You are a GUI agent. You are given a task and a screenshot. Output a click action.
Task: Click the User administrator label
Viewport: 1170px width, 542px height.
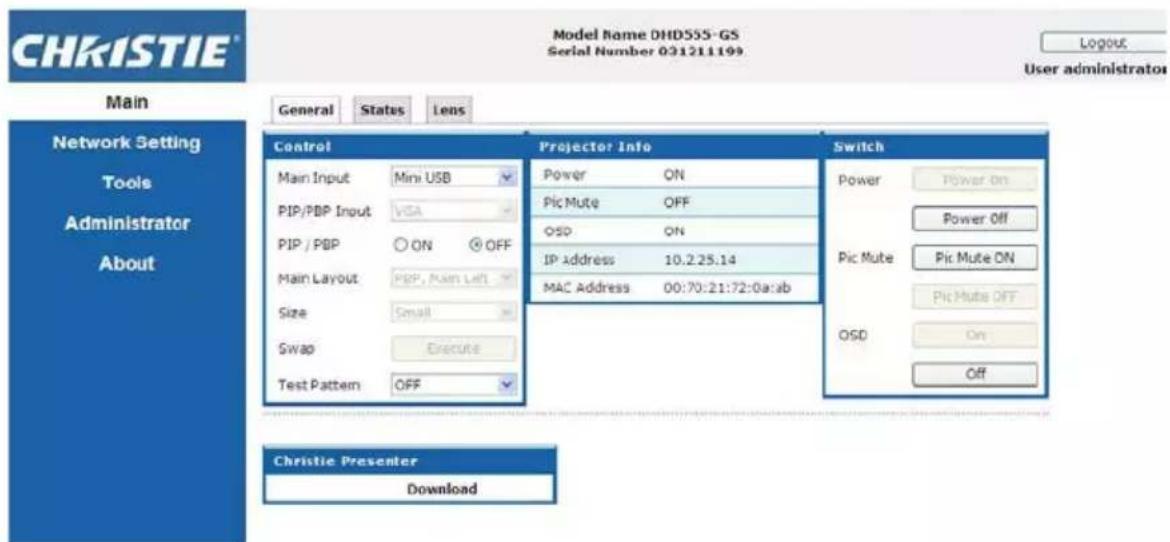pyautogui.click(x=1097, y=69)
